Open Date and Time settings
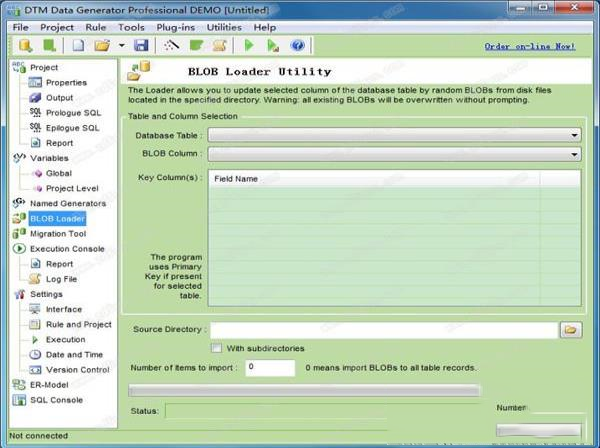This screenshot has width=600, height=448. pos(74,355)
